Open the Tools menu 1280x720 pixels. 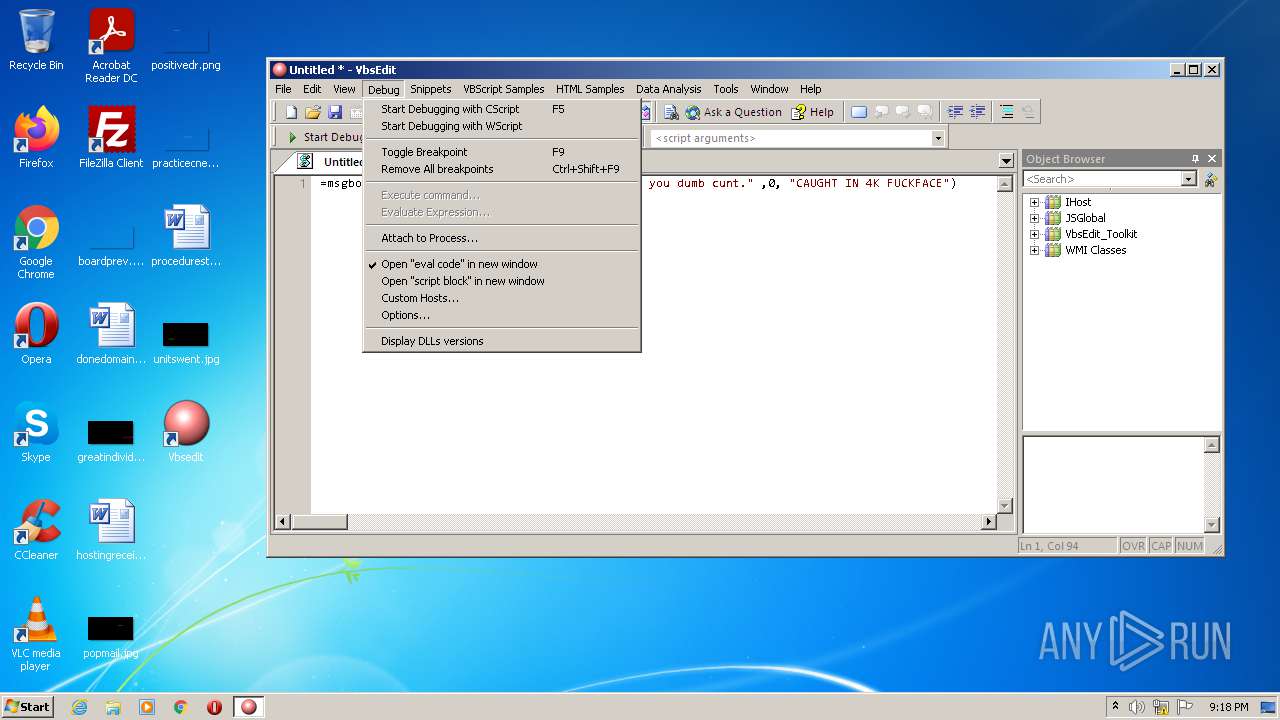[726, 89]
